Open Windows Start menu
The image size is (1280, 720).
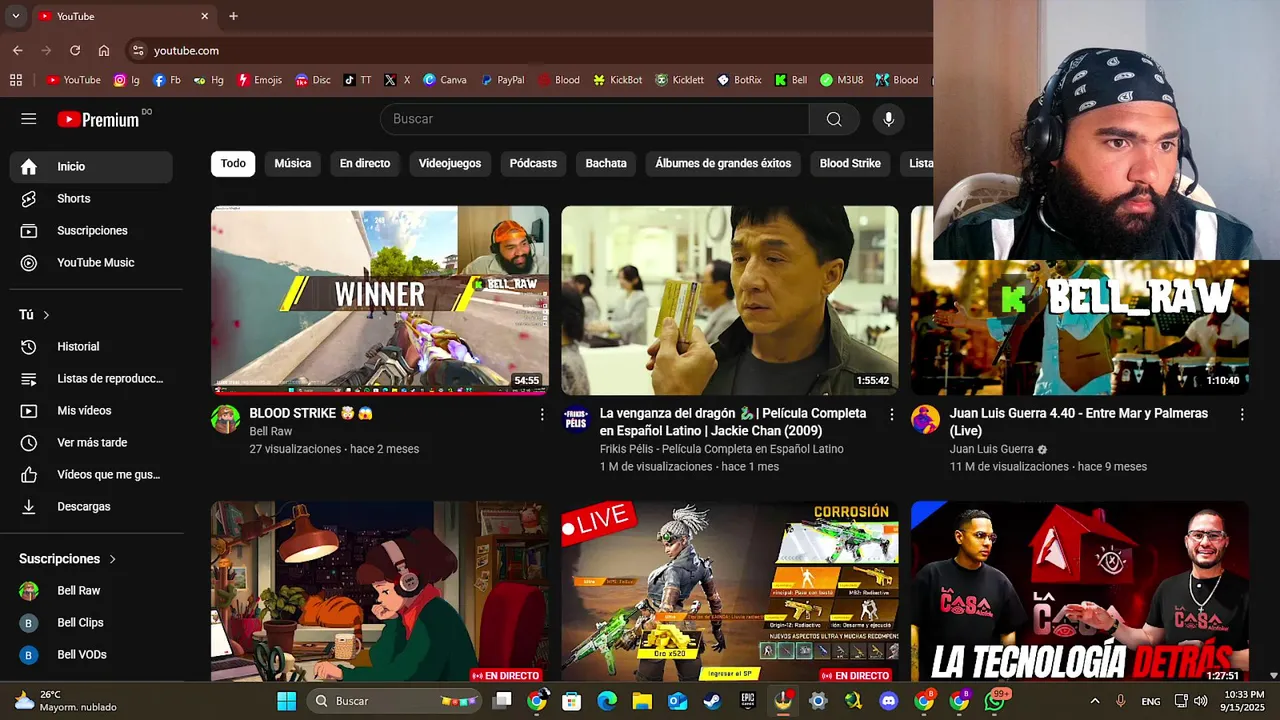286,701
